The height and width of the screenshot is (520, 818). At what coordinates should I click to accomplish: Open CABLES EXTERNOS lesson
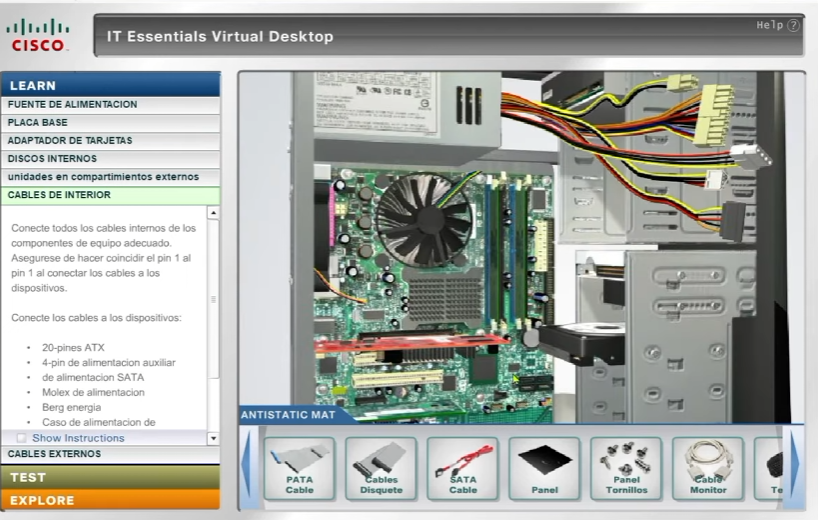tap(111, 454)
